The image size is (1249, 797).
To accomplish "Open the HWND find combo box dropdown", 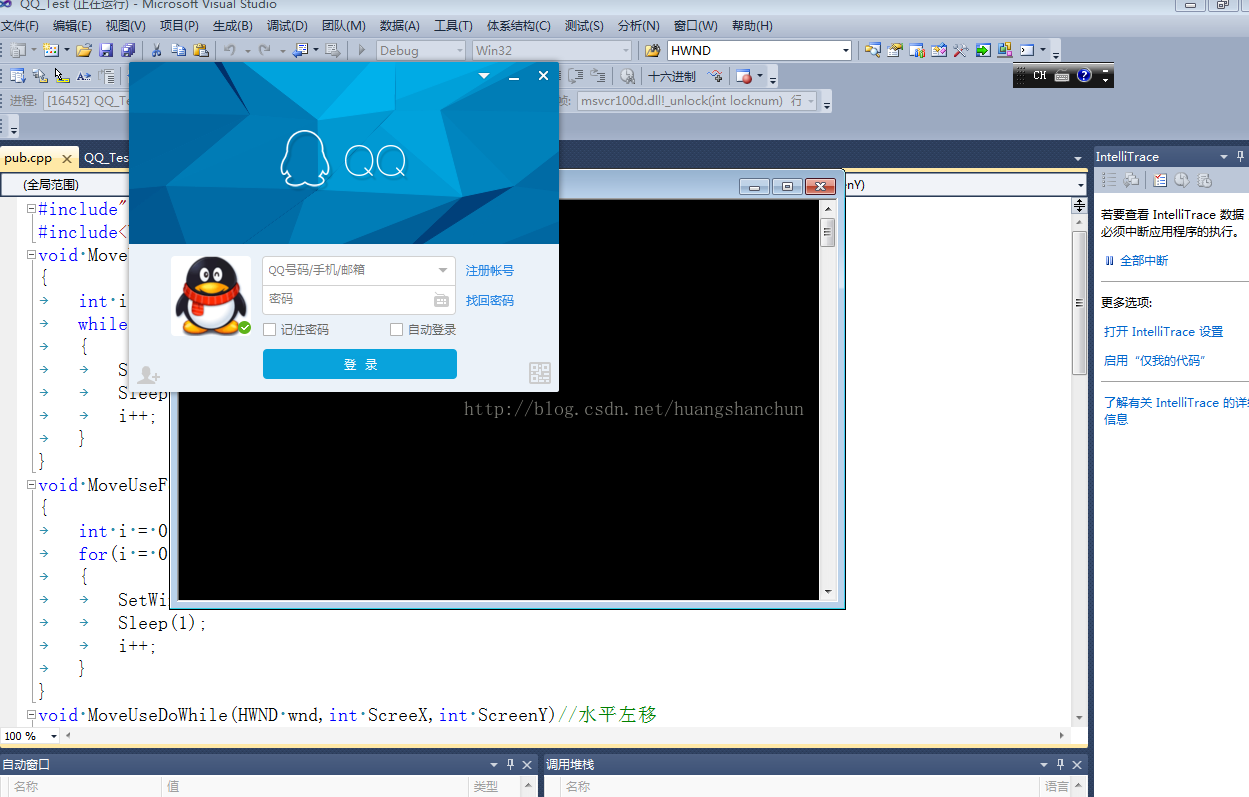I will (846, 50).
